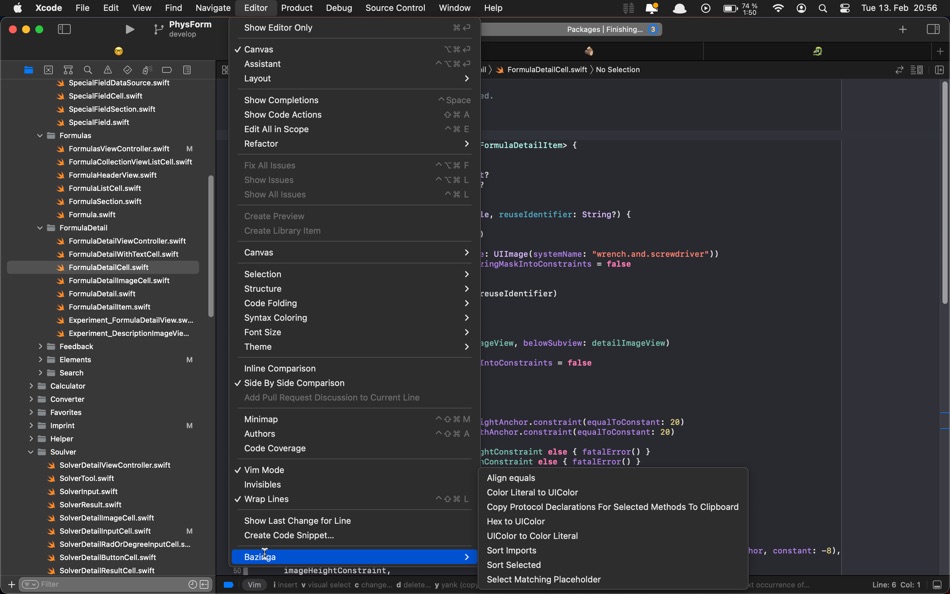Toggle Code Coverage display
The height and width of the screenshot is (594, 950).
point(354,448)
